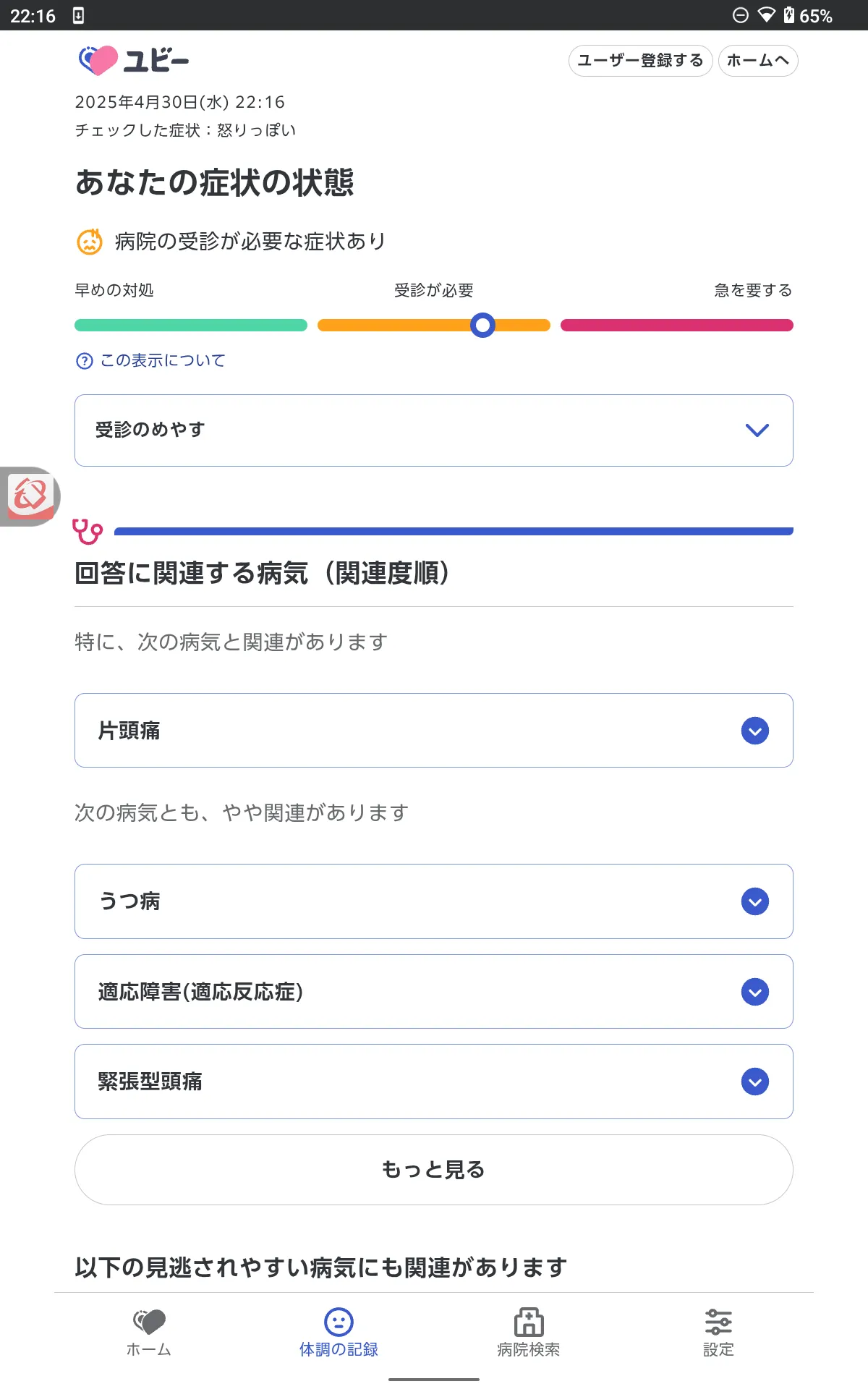Tap the Ubie heart logo

(x=98, y=61)
